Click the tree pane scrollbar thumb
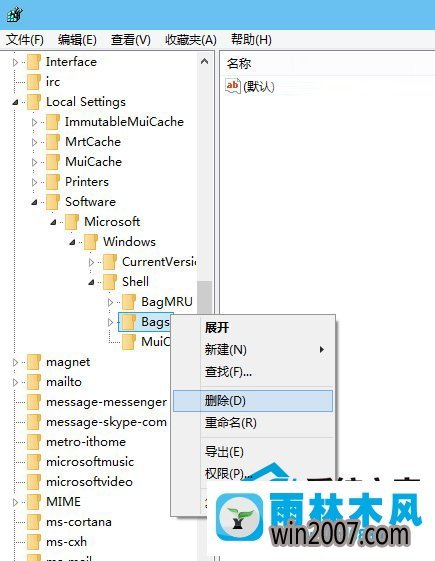This screenshot has height=561, width=435. [x=205, y=297]
